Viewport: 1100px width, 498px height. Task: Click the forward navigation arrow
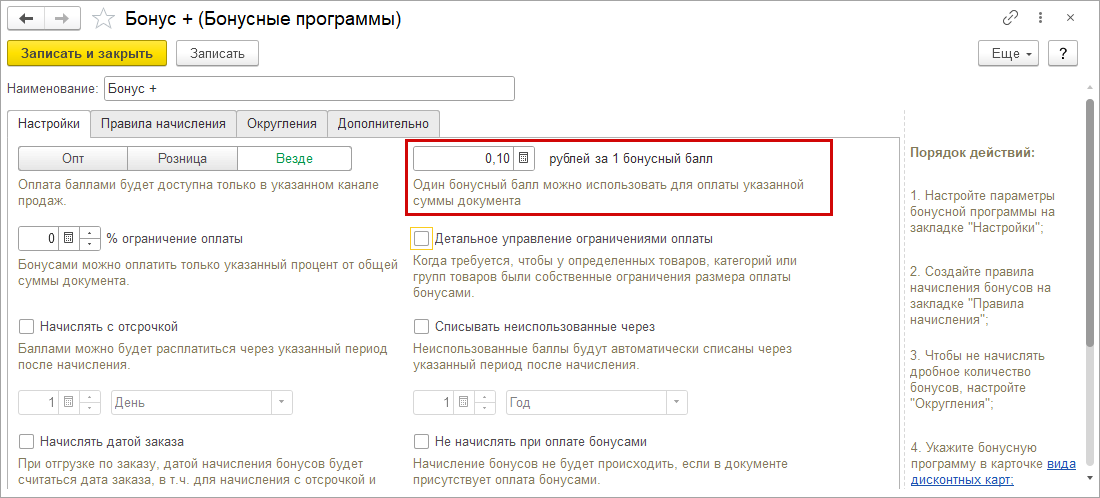(x=62, y=19)
